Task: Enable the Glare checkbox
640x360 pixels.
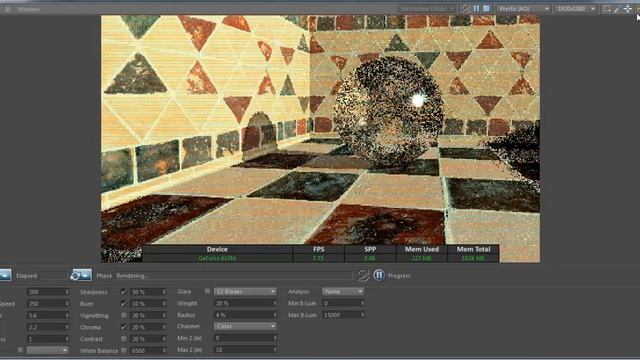Action: coord(207,291)
